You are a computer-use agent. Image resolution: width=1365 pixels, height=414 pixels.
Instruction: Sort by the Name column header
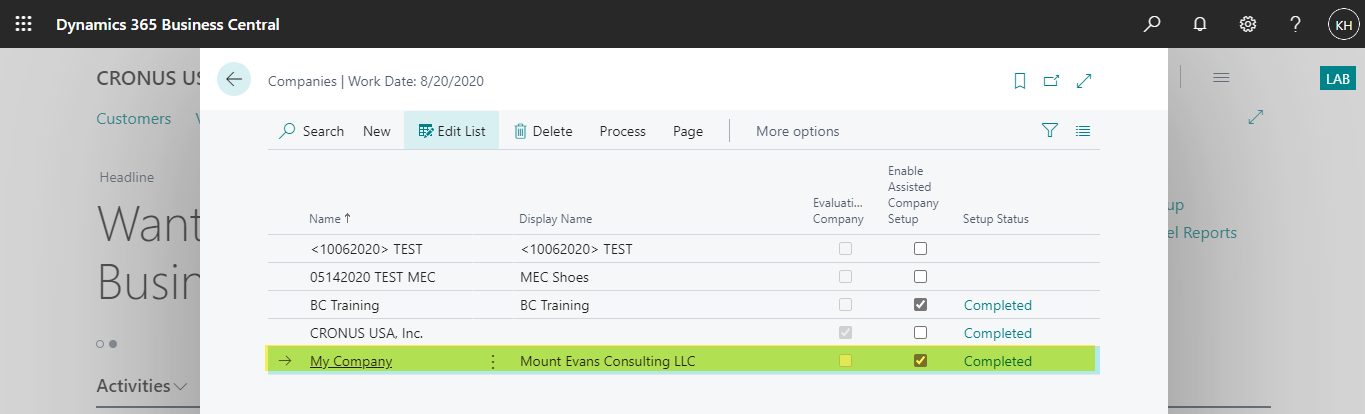point(330,218)
